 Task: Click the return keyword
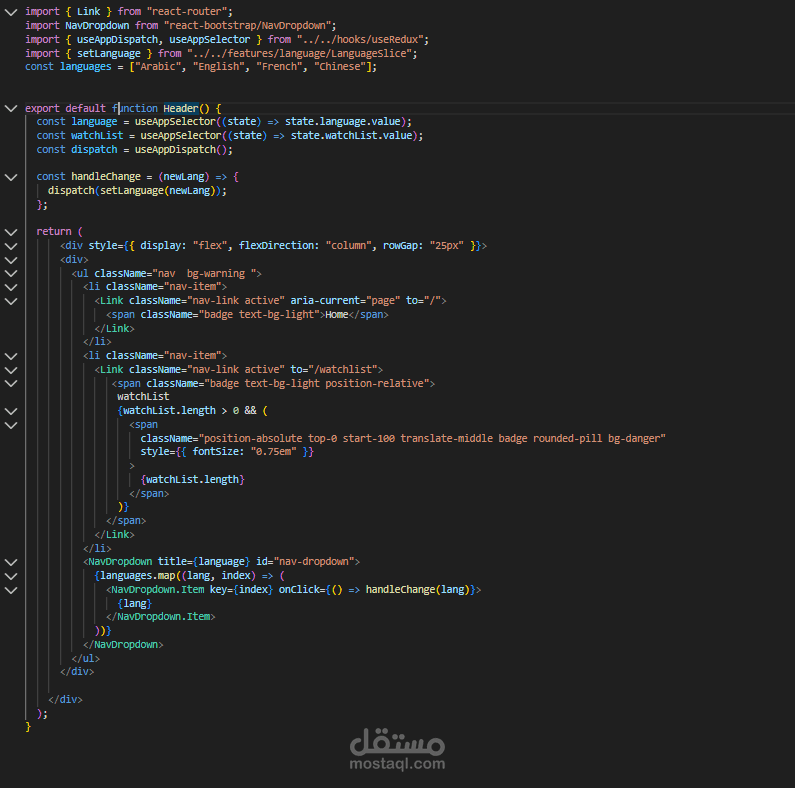(x=54, y=231)
